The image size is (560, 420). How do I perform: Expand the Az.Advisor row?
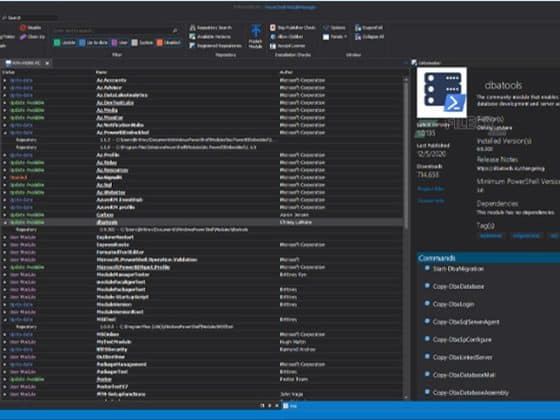click(x=5, y=88)
